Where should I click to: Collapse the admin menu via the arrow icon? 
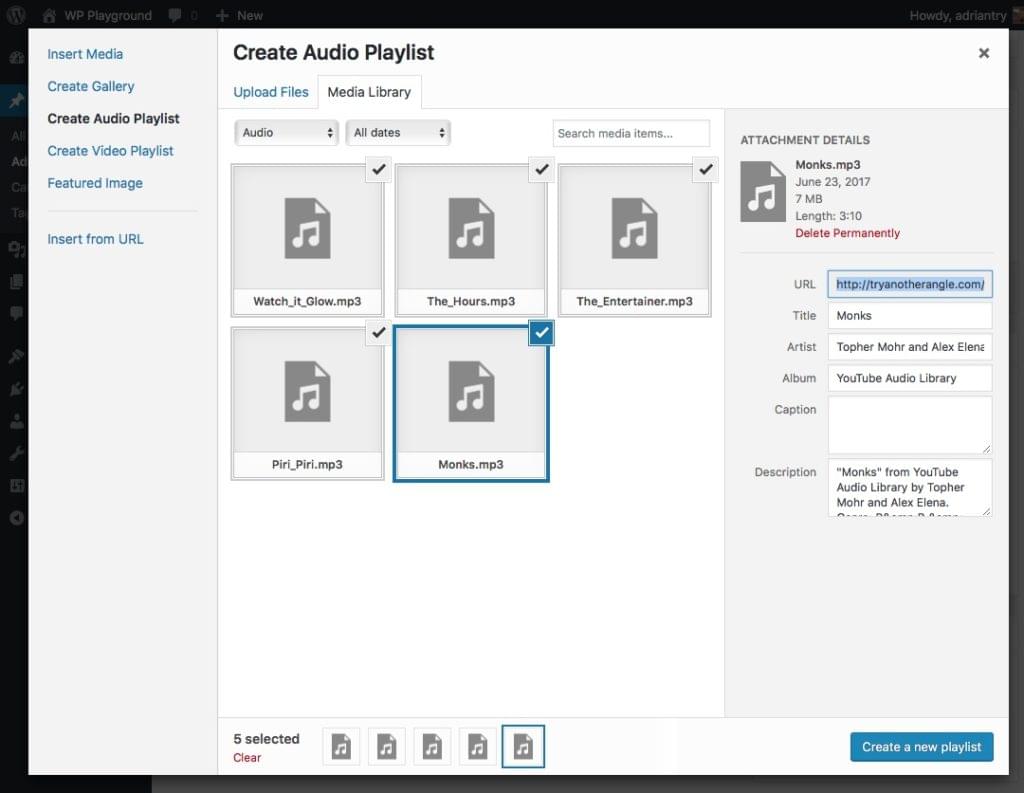15,518
